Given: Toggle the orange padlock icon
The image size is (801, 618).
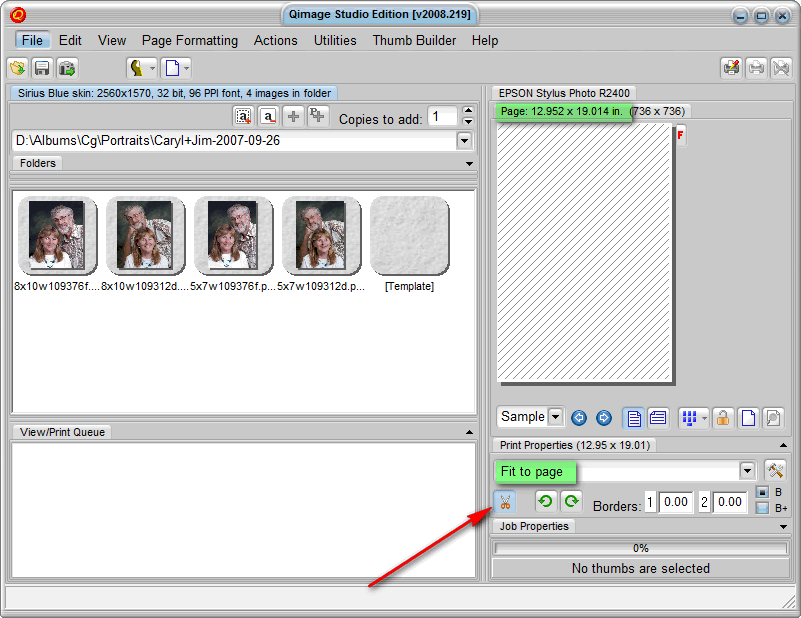Looking at the screenshot, I should (723, 418).
